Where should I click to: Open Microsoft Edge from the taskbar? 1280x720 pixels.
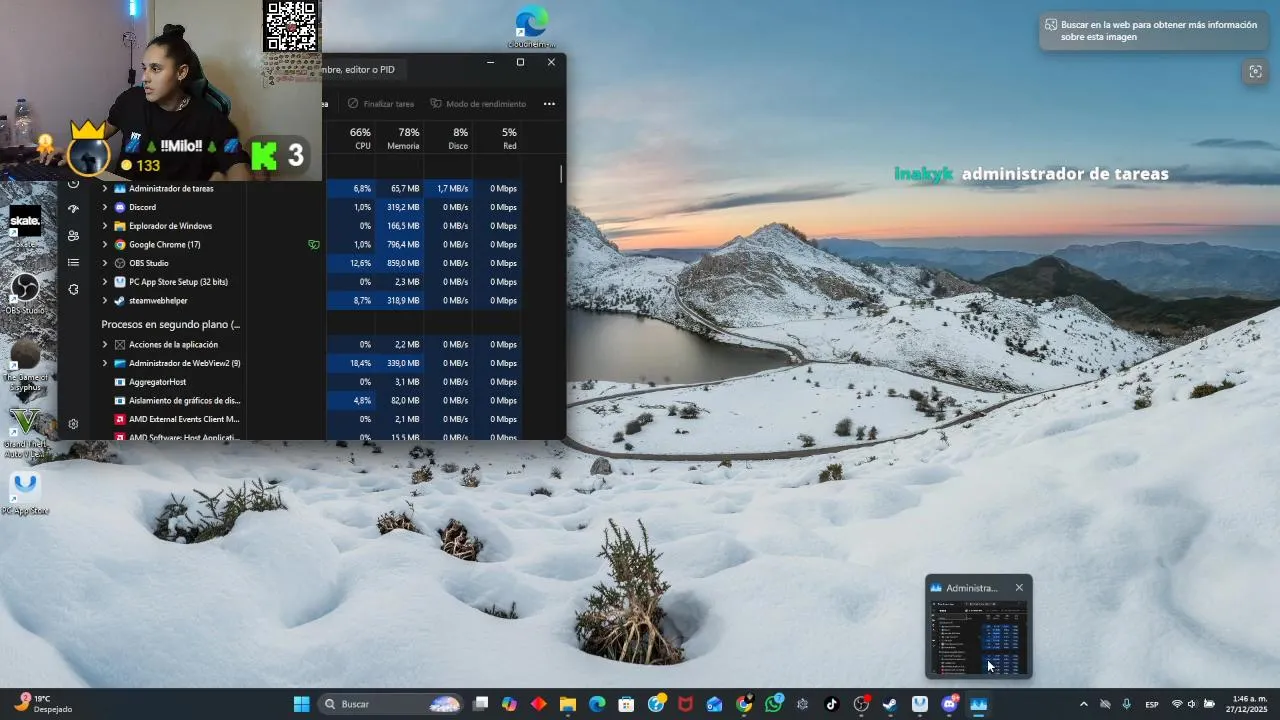(x=597, y=704)
